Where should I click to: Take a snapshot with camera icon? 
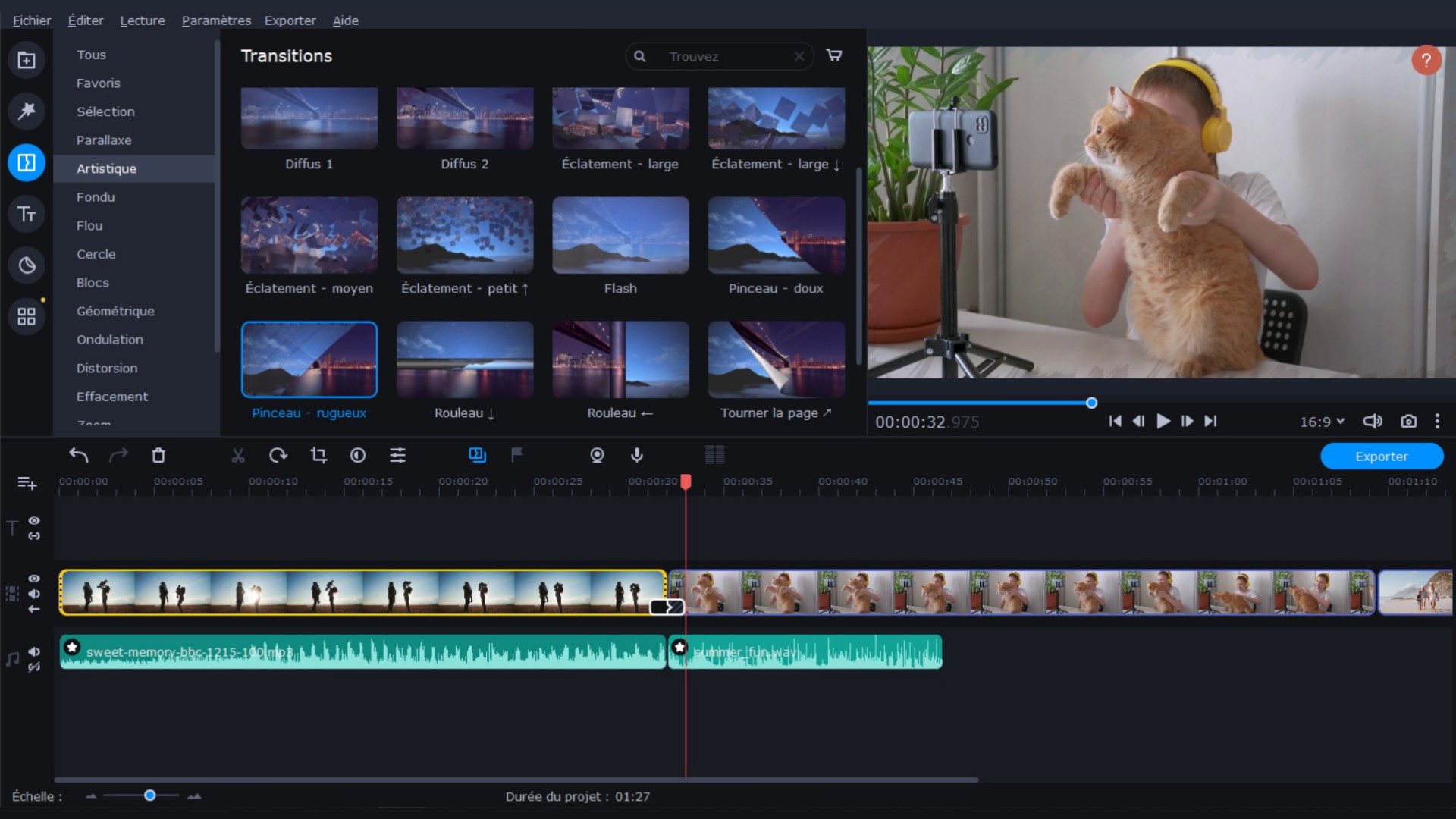coord(1408,422)
